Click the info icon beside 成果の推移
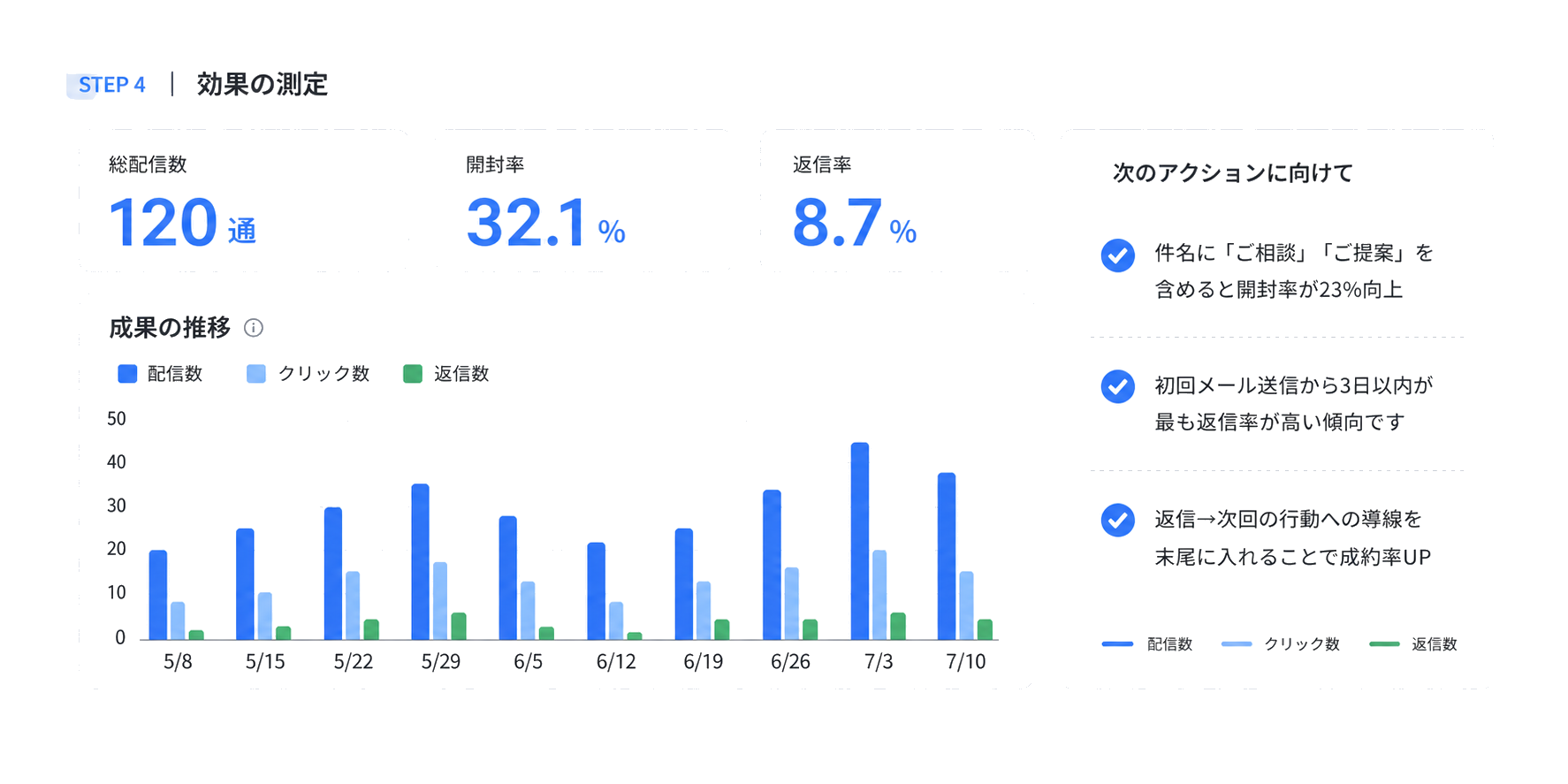The image size is (1568, 784). pos(254,328)
